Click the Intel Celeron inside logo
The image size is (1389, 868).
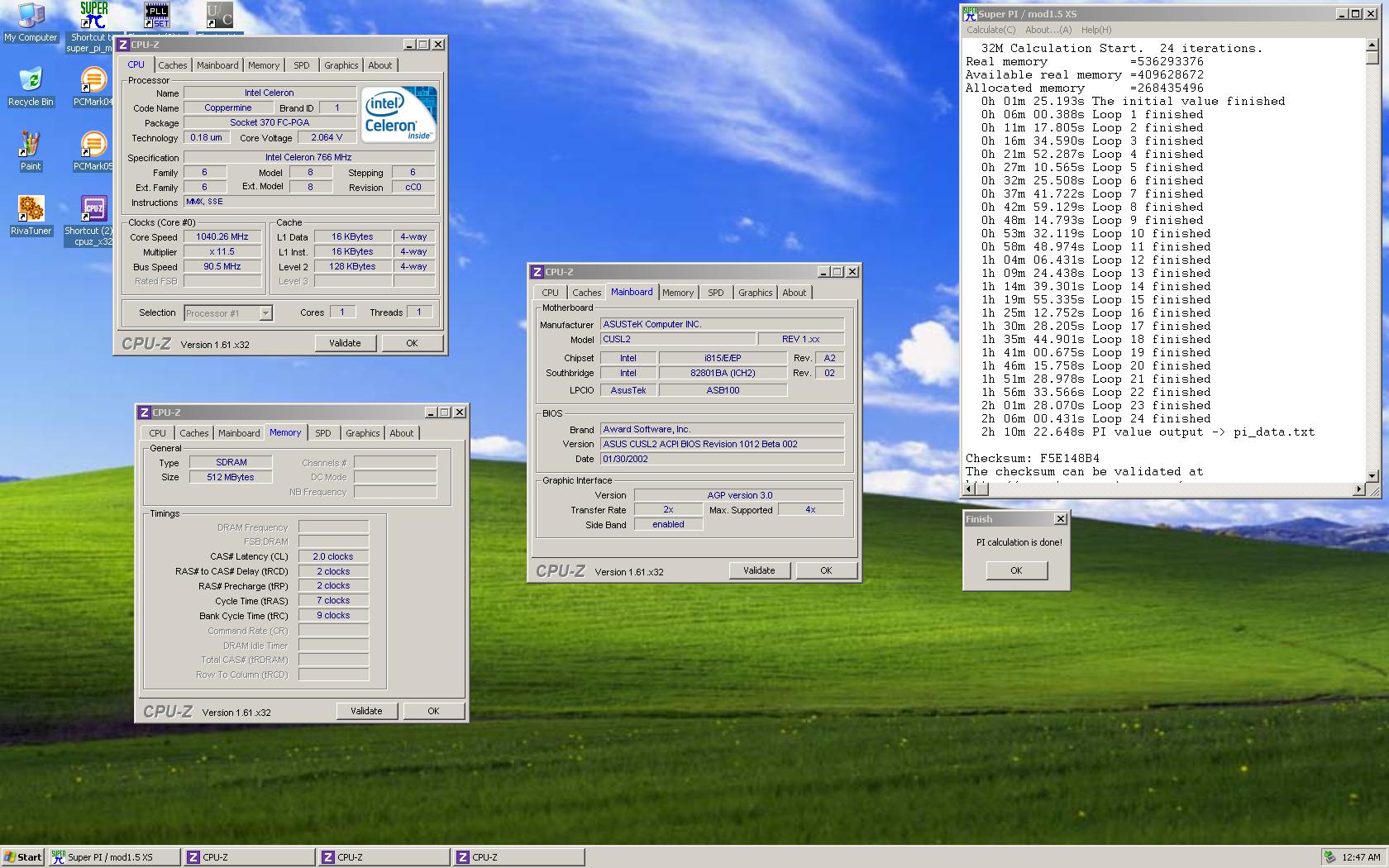point(399,114)
